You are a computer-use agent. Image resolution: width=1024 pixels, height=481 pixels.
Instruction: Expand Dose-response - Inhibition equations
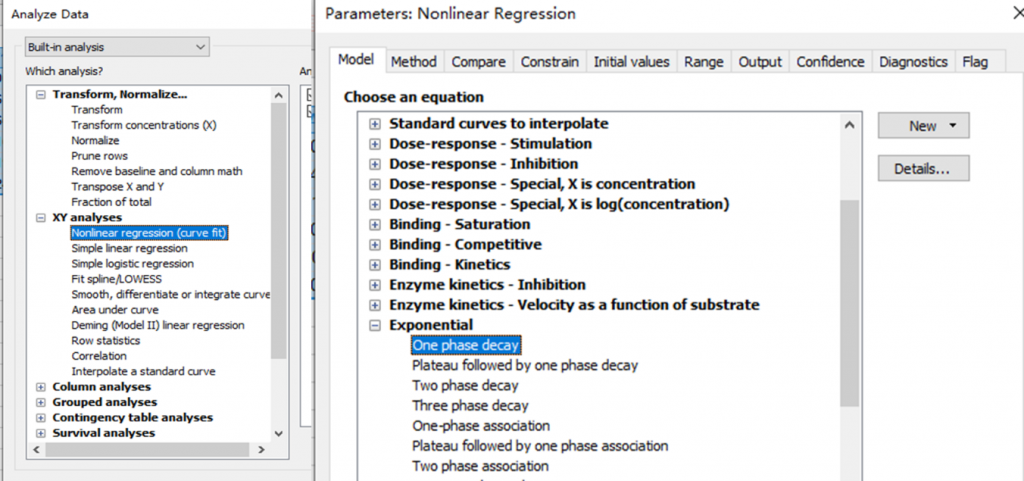tap(375, 164)
